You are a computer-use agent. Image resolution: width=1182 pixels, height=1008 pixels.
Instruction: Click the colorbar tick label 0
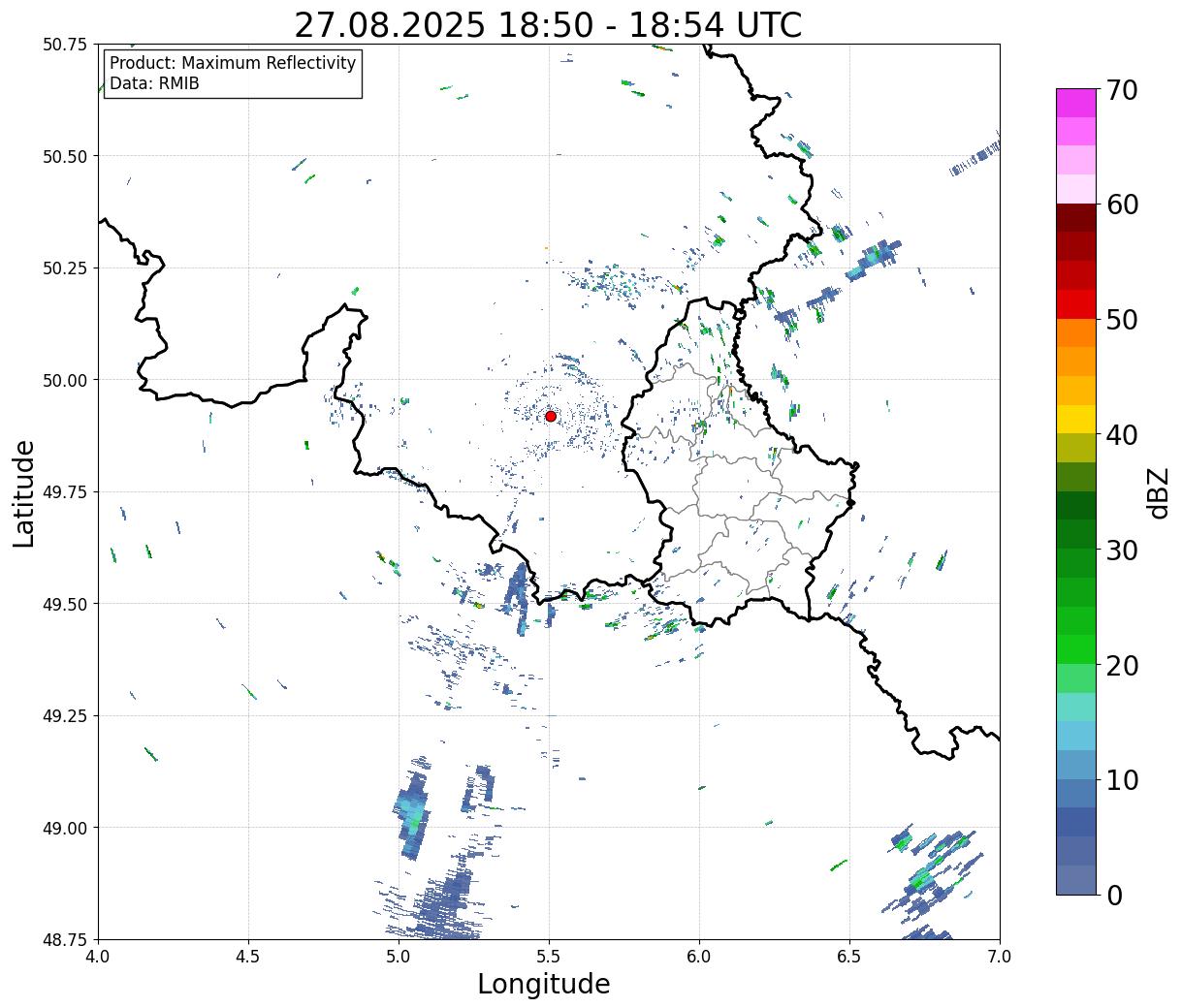coord(1113,895)
